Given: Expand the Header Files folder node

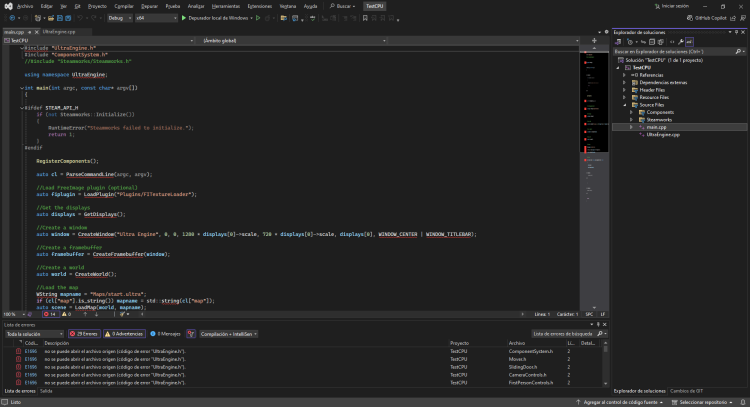Looking at the screenshot, I should click(625, 89).
